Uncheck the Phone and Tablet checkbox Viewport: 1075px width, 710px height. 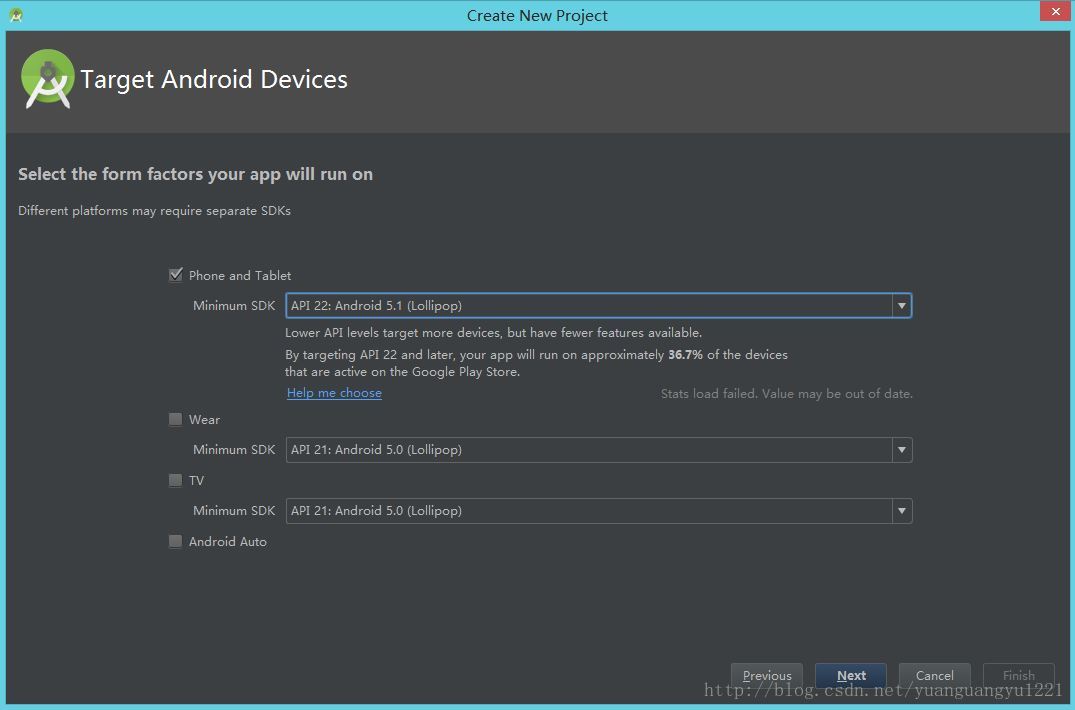point(176,275)
